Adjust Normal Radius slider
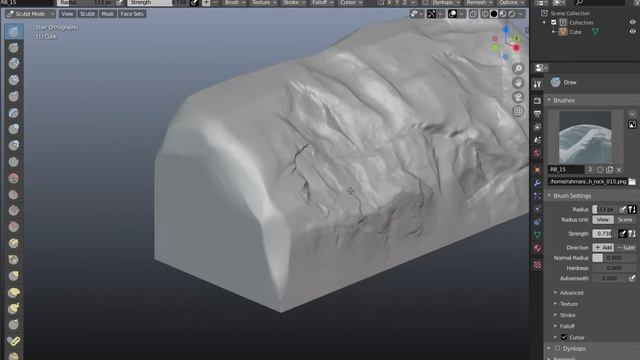Image resolution: width=640 pixels, height=360 pixels. (614, 258)
